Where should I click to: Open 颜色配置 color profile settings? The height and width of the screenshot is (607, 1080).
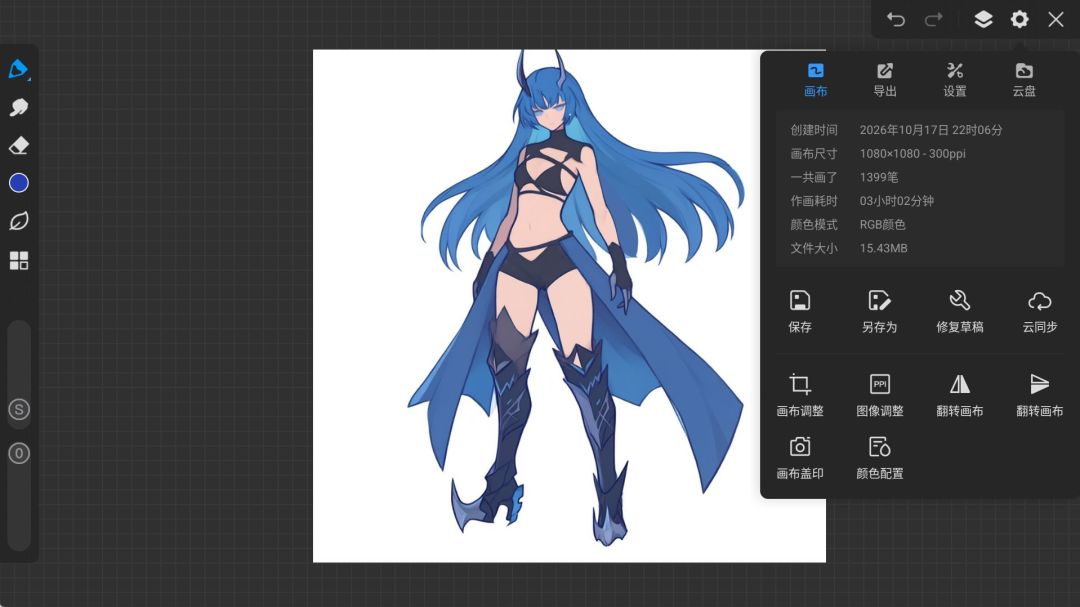pos(880,458)
